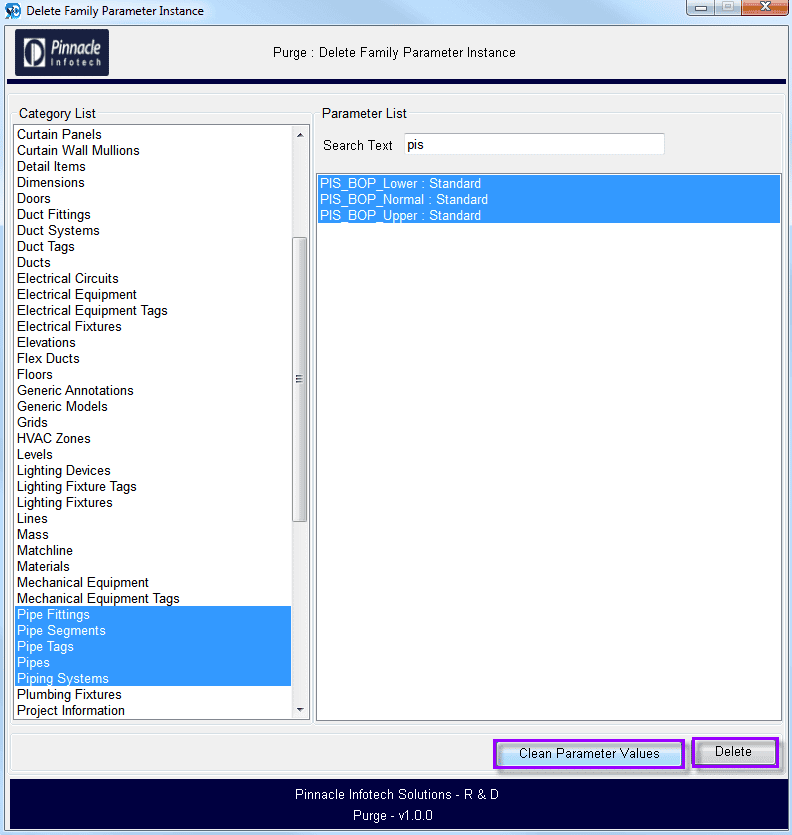The height and width of the screenshot is (835, 792).
Task: Choose Lighting Devices category
Action: point(153,470)
